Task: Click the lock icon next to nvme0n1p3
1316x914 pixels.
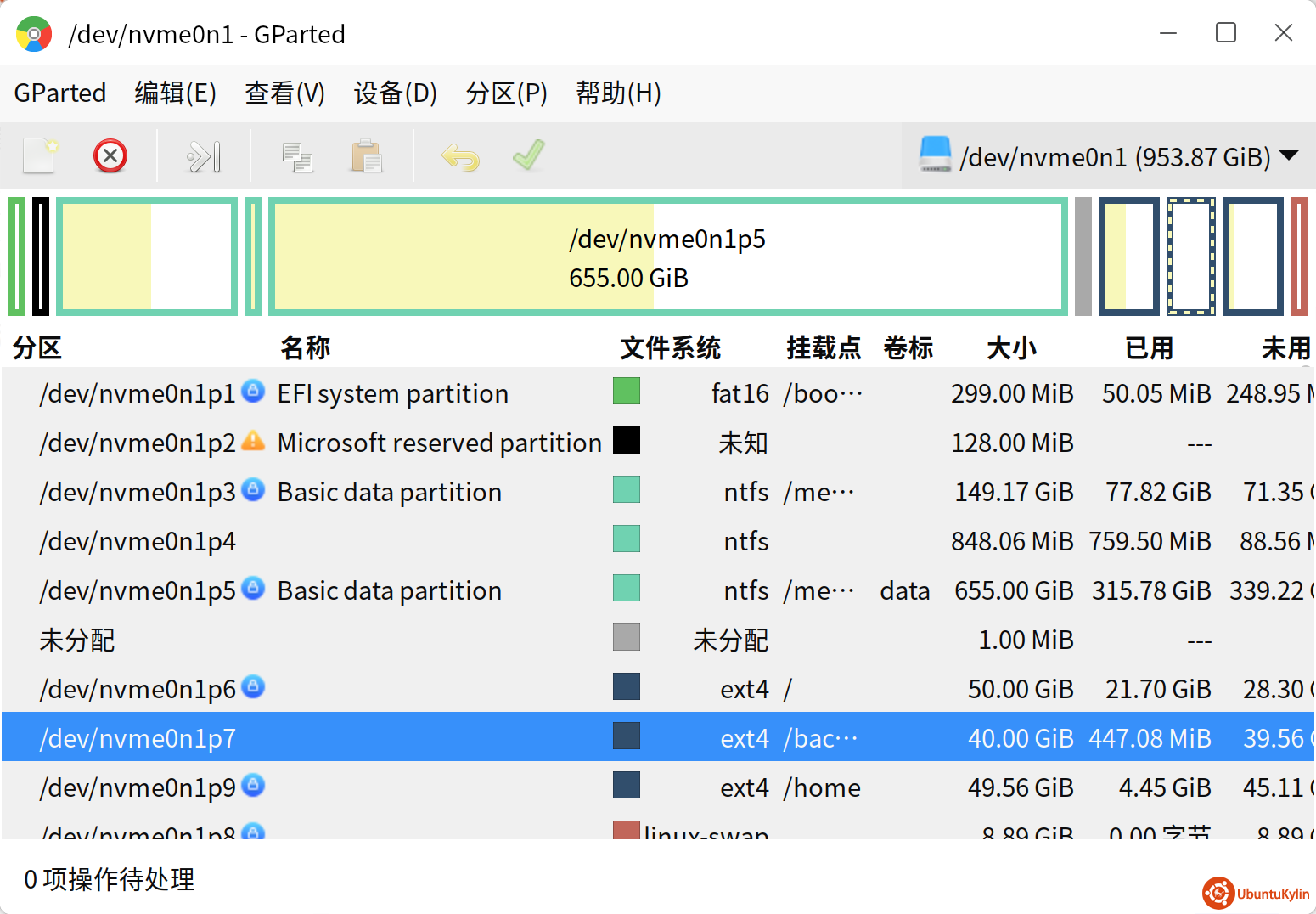Action: coord(253,489)
